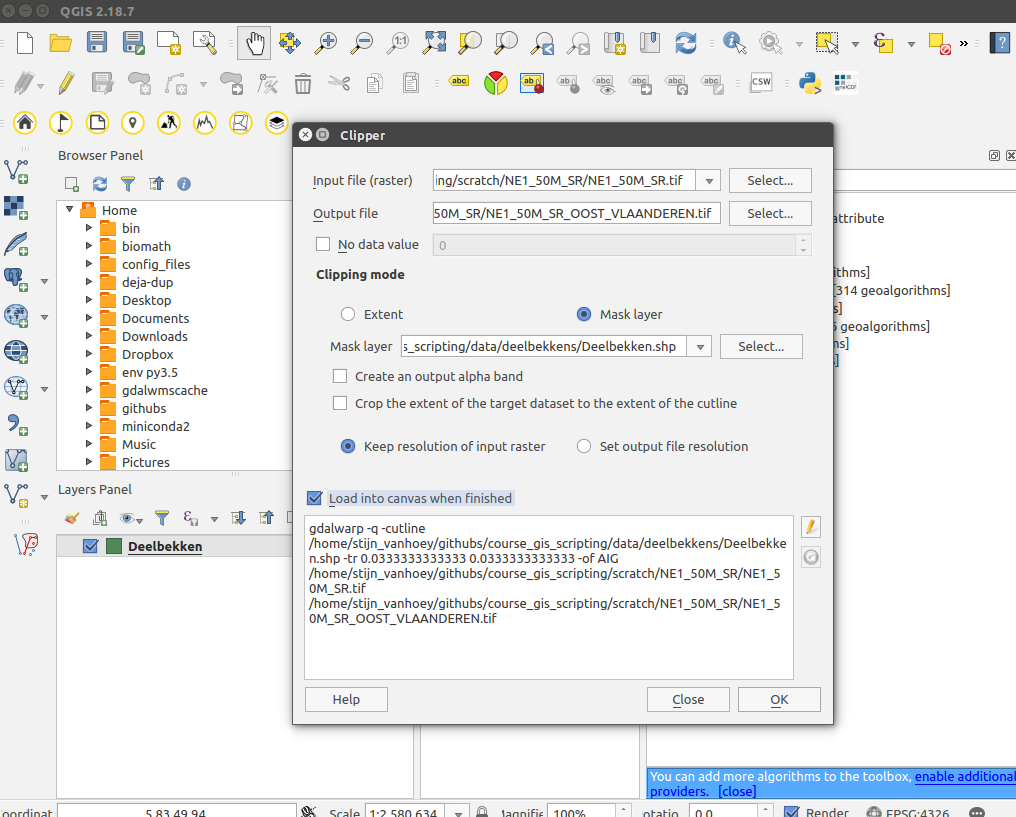Image resolution: width=1016 pixels, height=817 pixels.
Task: Toggle editing with the pencil icon
Action: [x=66, y=84]
